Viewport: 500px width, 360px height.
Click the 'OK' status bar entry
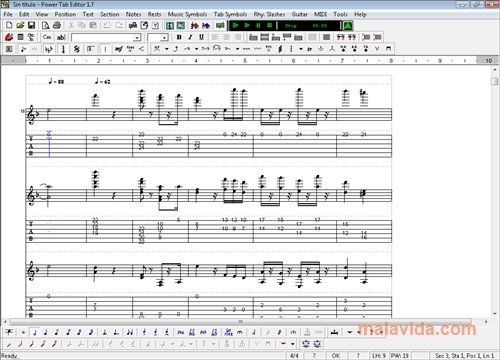(x=336, y=356)
